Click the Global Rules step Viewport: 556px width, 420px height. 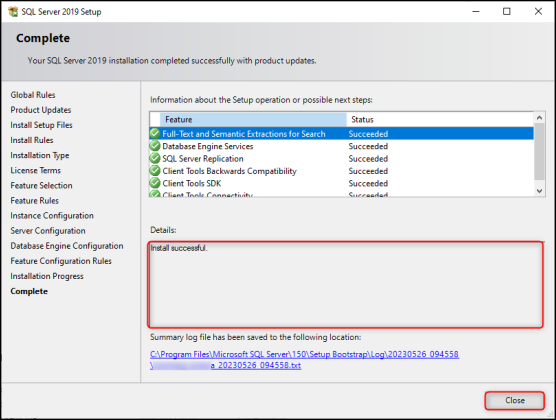pos(33,95)
